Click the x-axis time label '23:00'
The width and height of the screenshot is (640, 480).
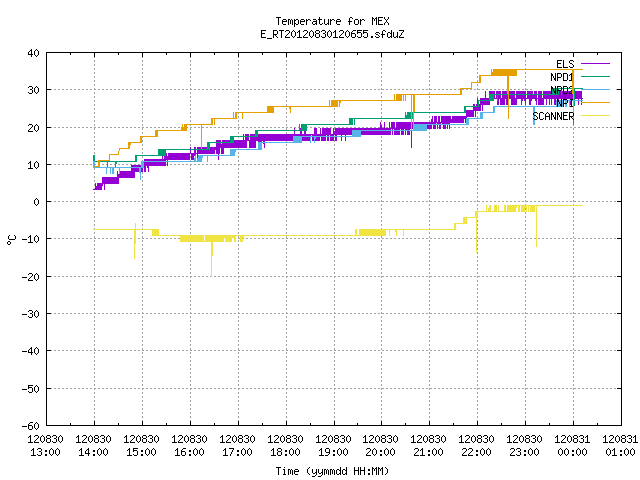(524, 452)
